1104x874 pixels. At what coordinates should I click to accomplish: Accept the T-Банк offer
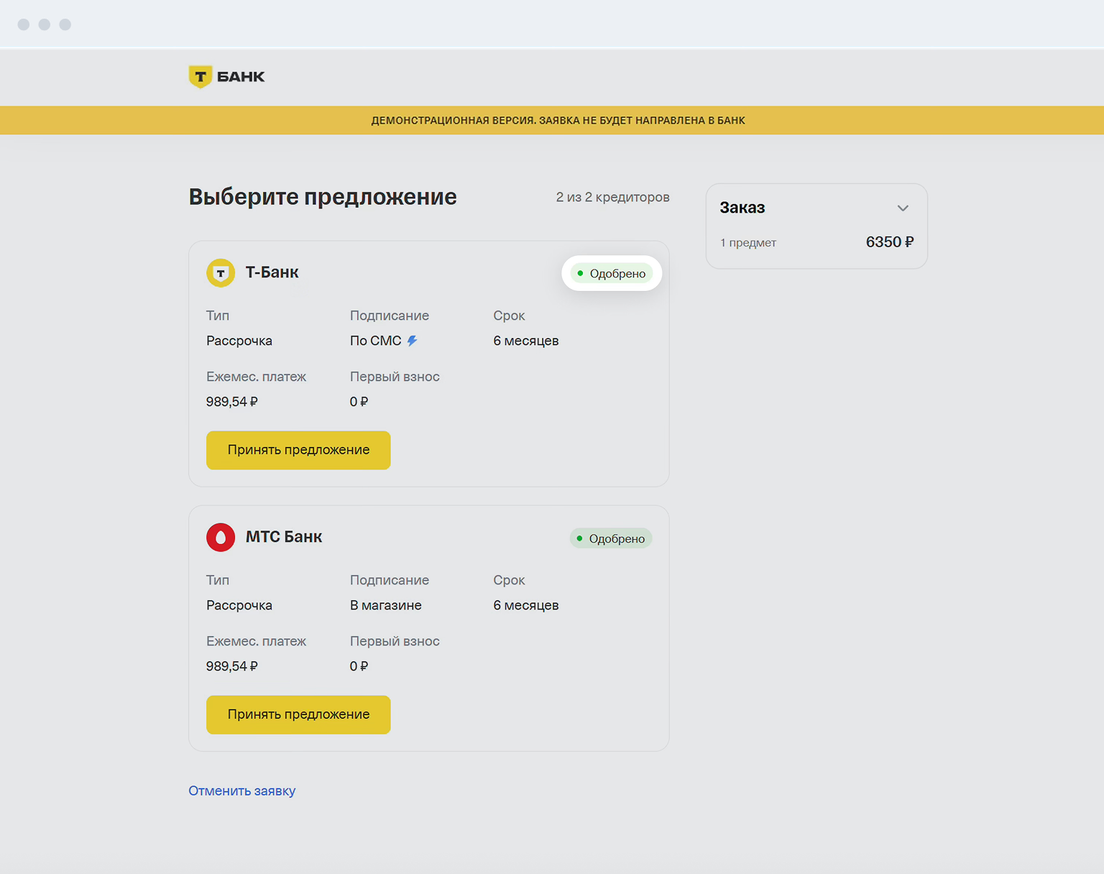click(299, 450)
